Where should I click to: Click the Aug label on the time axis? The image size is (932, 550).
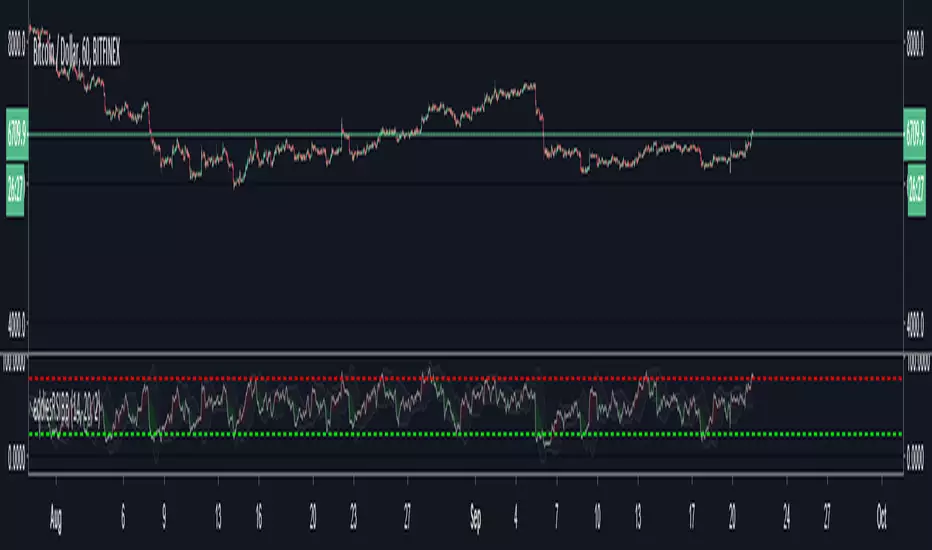[55, 518]
